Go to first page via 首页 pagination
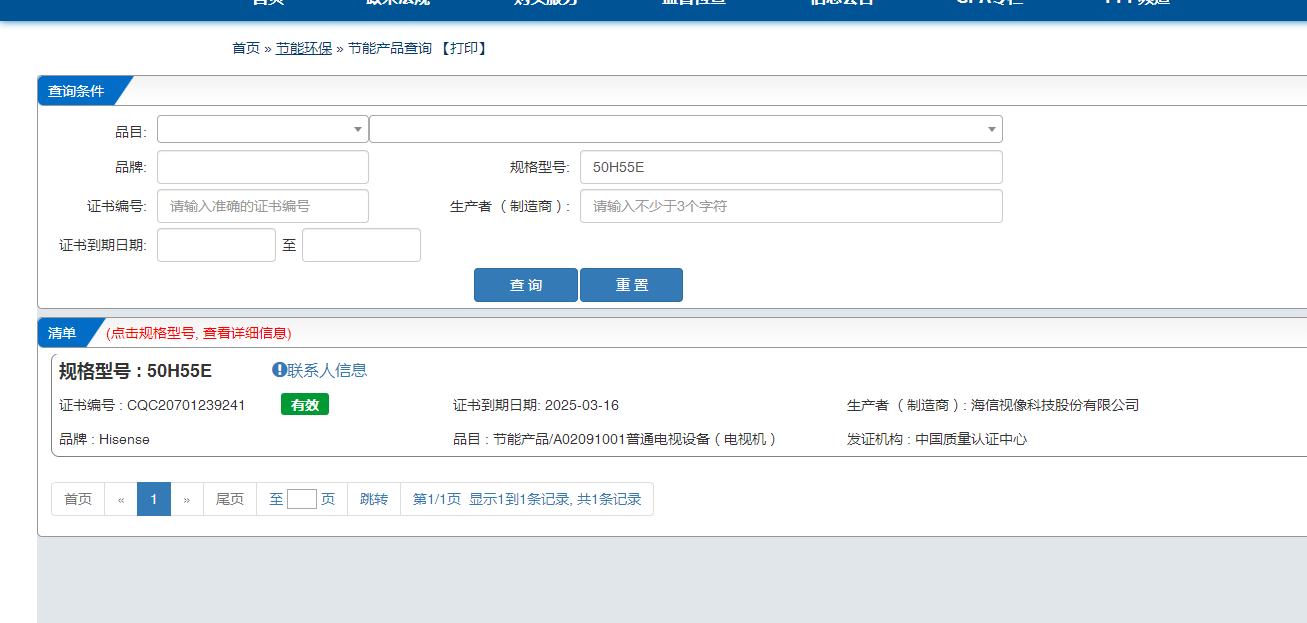1307x623 pixels. tap(78, 499)
